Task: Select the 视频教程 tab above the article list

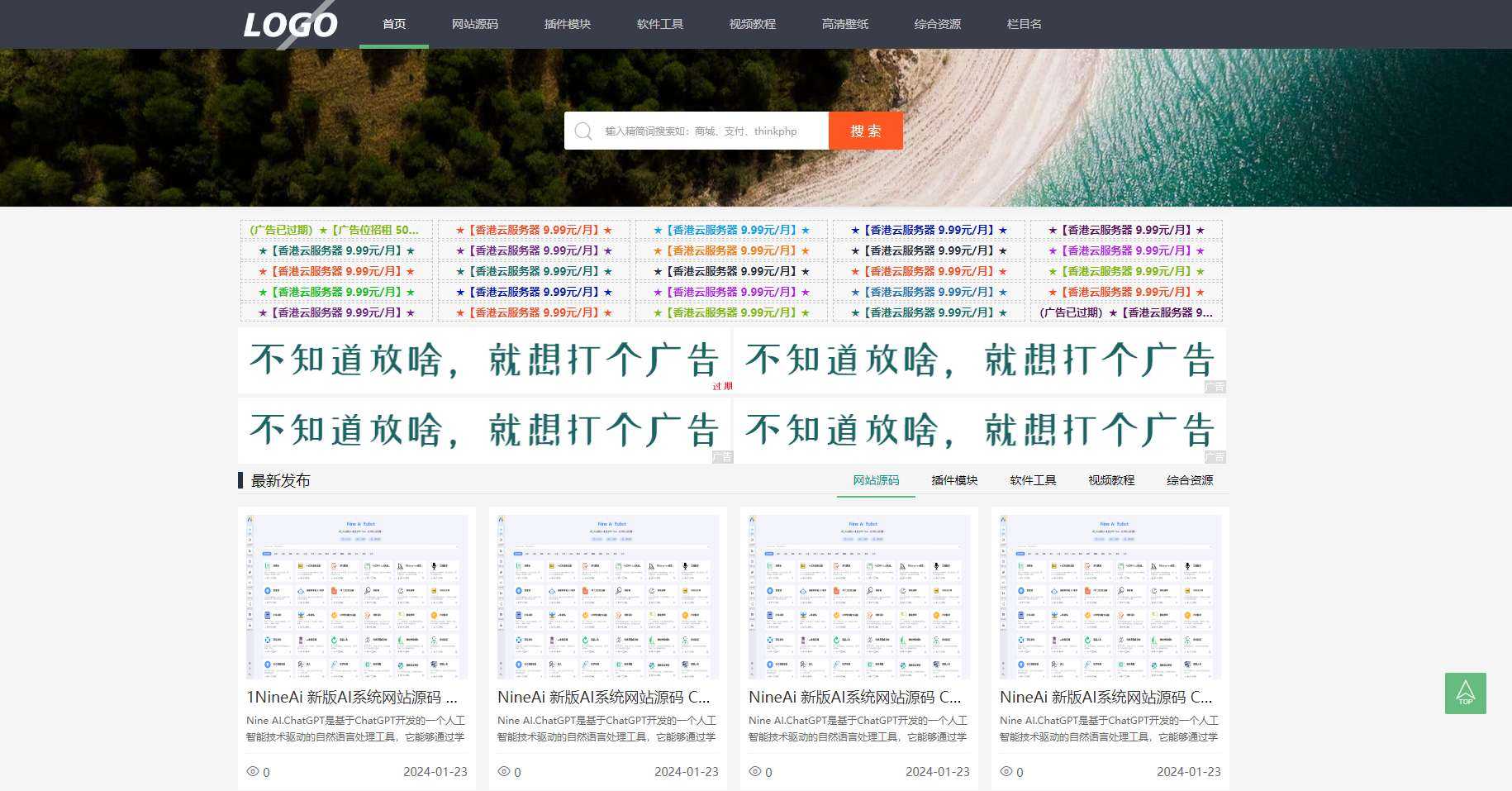Action: click(x=1110, y=480)
